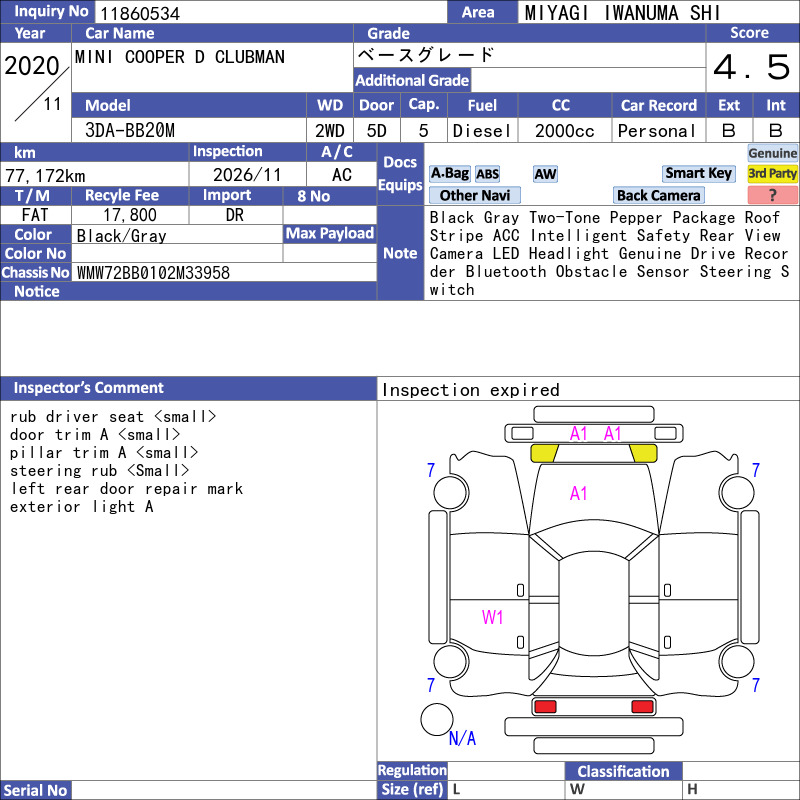800x800 pixels.
Task: Select the Back Camera badge
Action: (x=658, y=195)
